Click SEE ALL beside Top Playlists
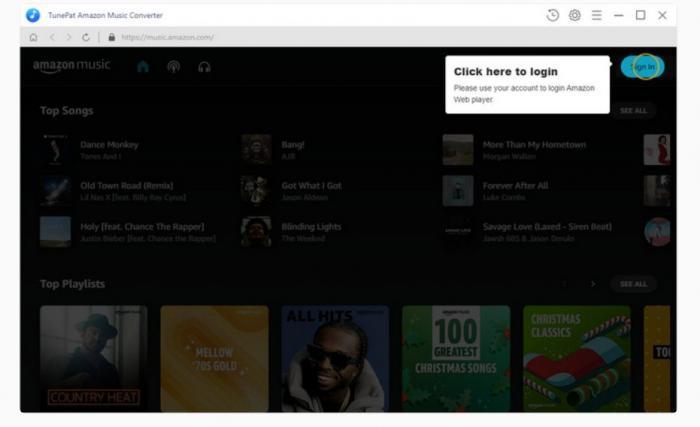This screenshot has height=427, width=700. click(x=633, y=284)
